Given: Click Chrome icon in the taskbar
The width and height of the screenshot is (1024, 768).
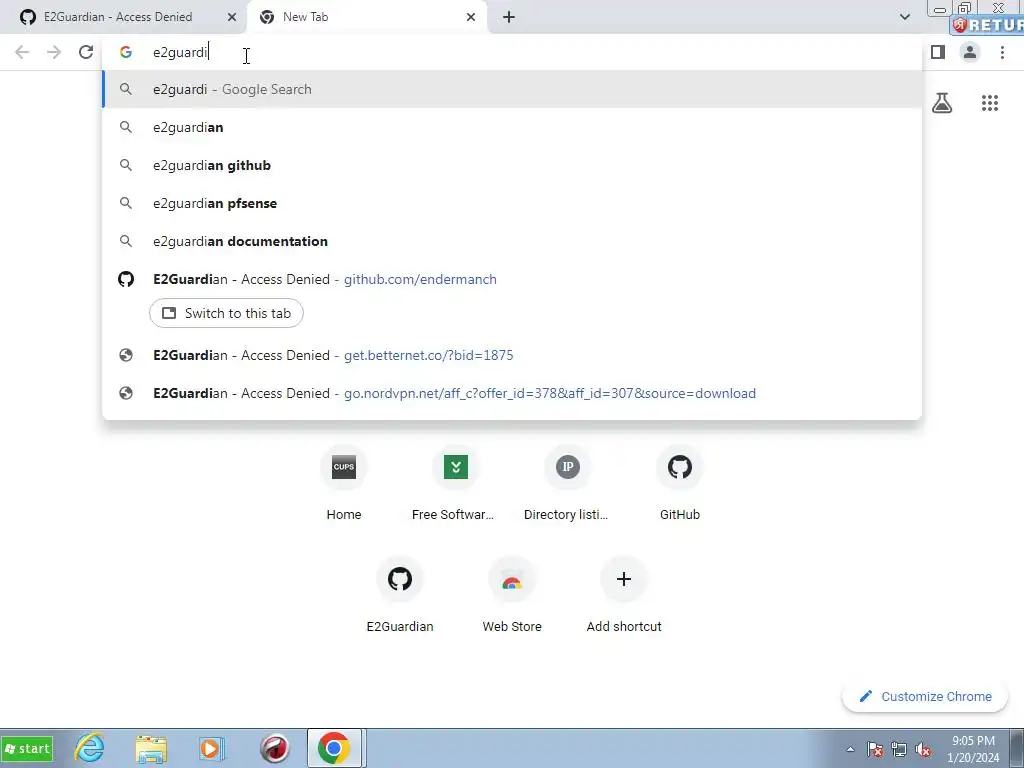Looking at the screenshot, I should point(334,748).
